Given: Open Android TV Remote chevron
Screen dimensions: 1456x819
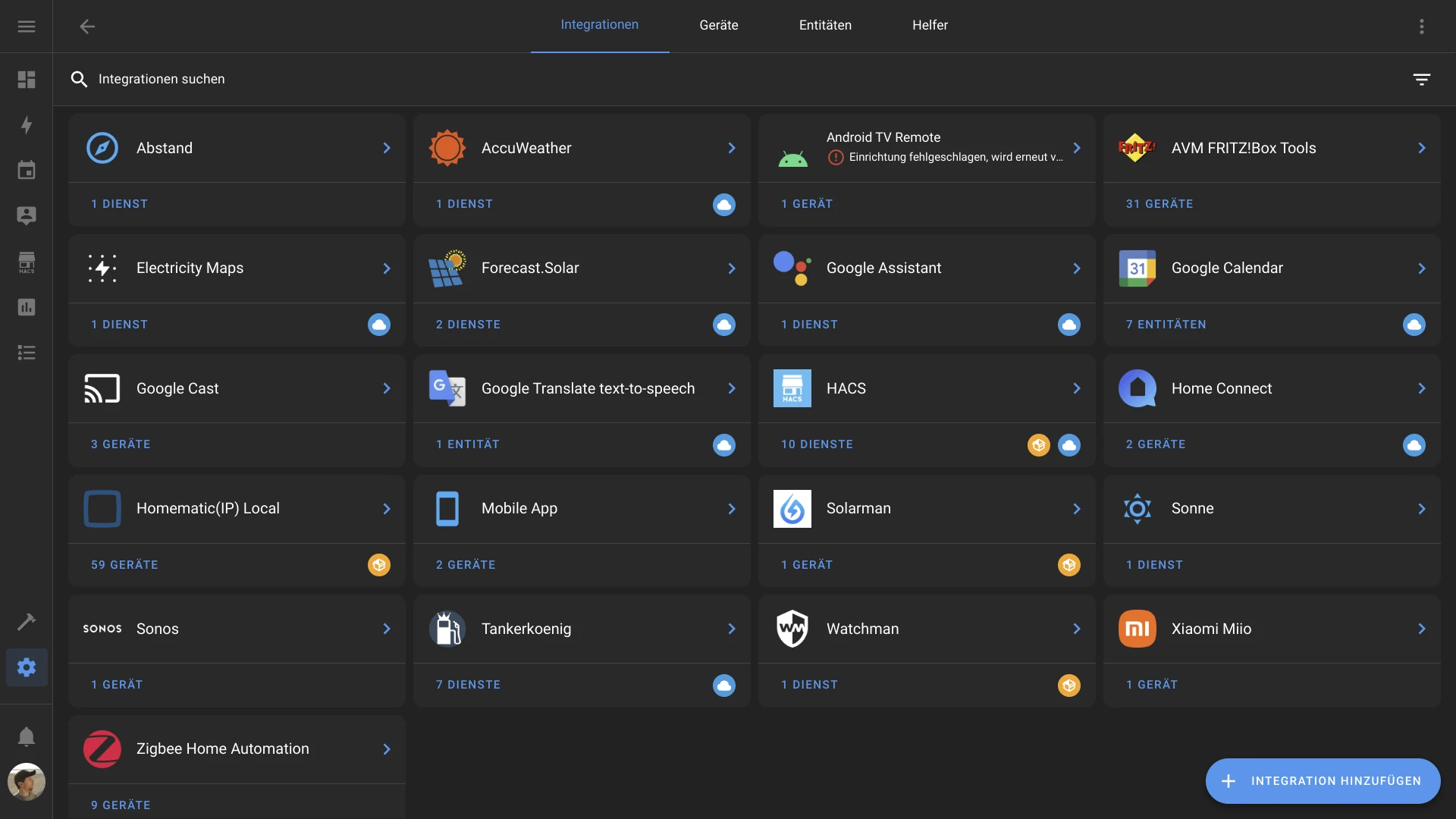Looking at the screenshot, I should (x=1077, y=148).
